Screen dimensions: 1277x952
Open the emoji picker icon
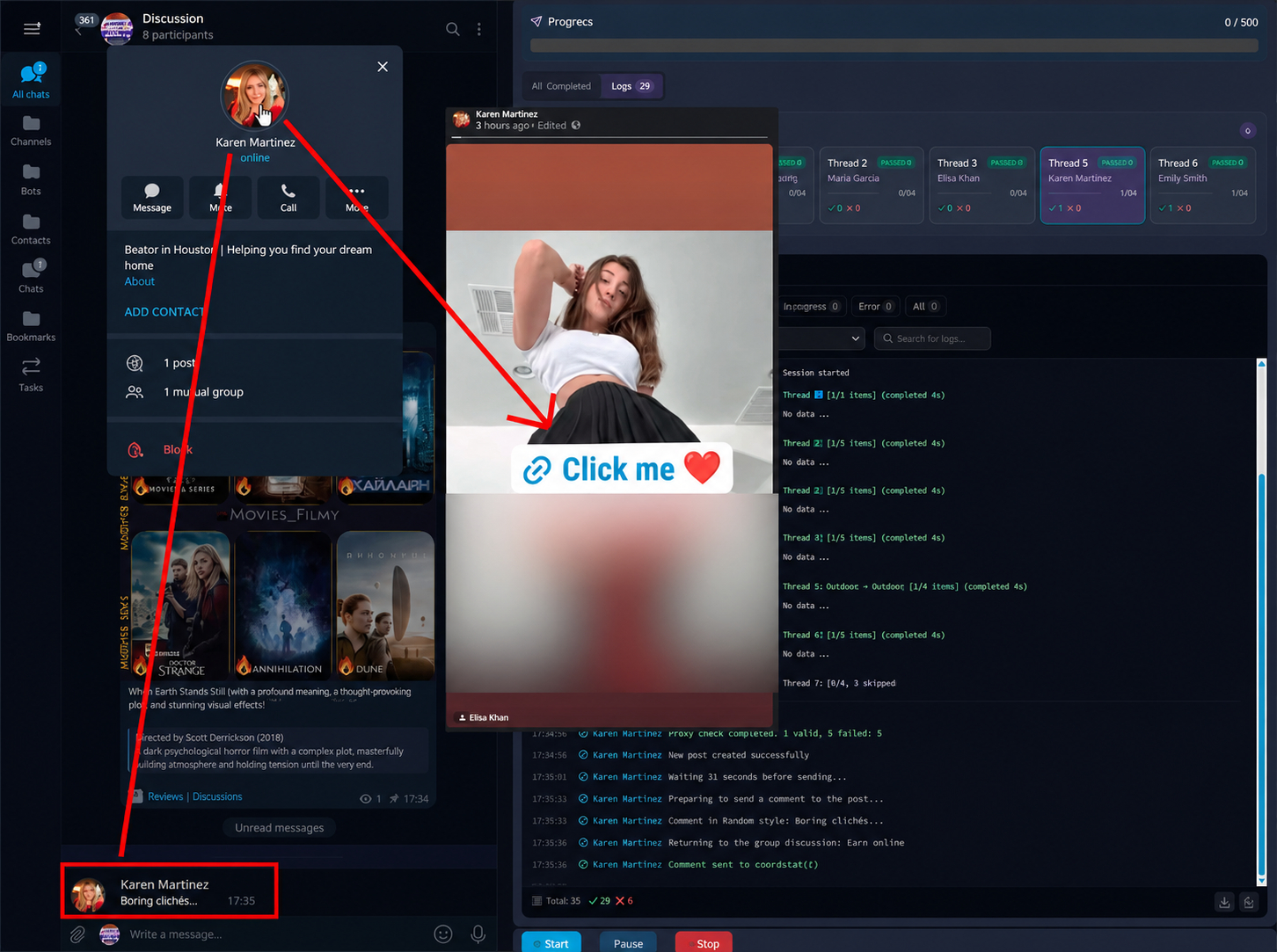point(443,934)
